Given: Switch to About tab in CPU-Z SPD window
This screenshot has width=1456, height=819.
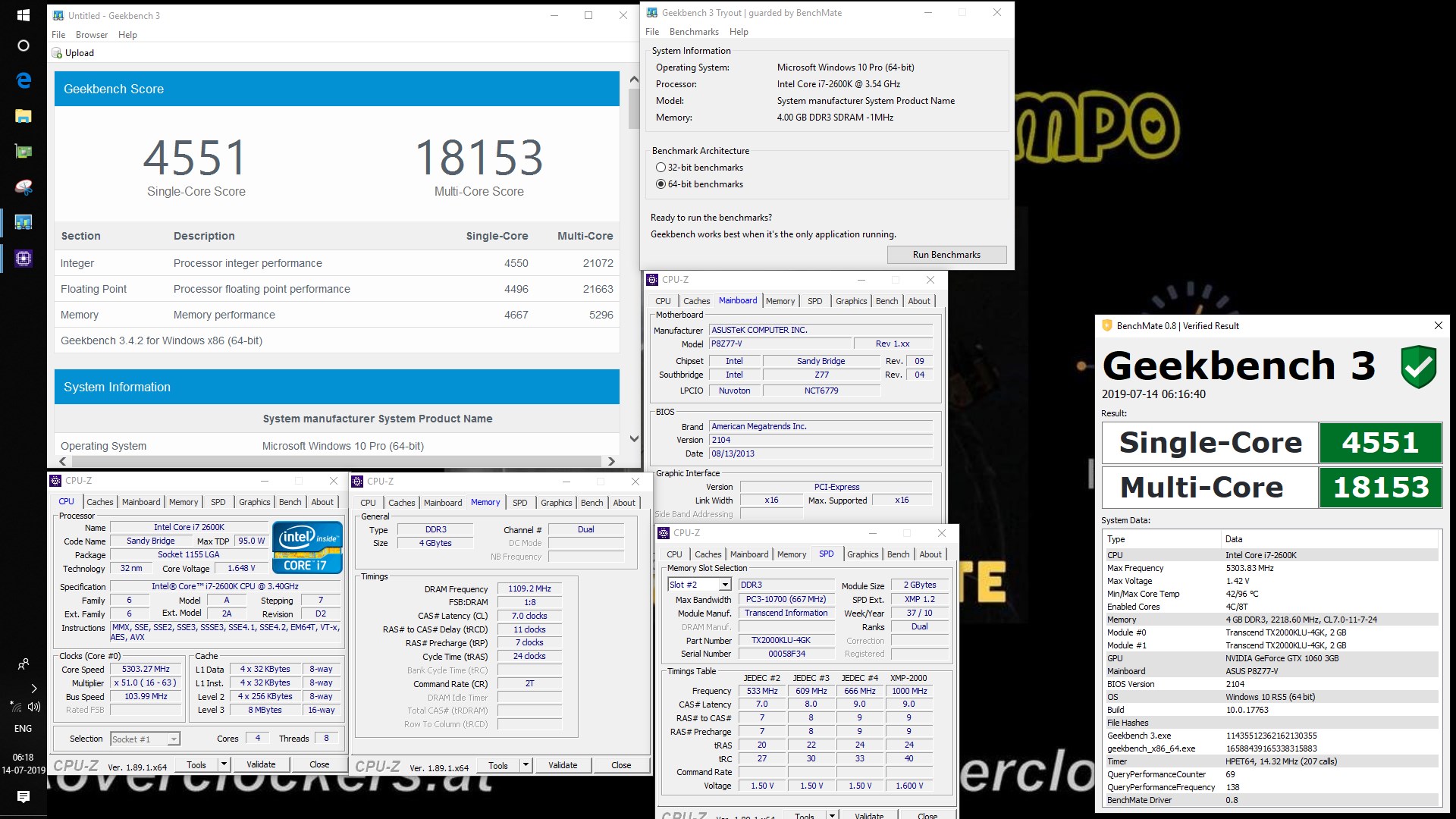Looking at the screenshot, I should point(930,554).
